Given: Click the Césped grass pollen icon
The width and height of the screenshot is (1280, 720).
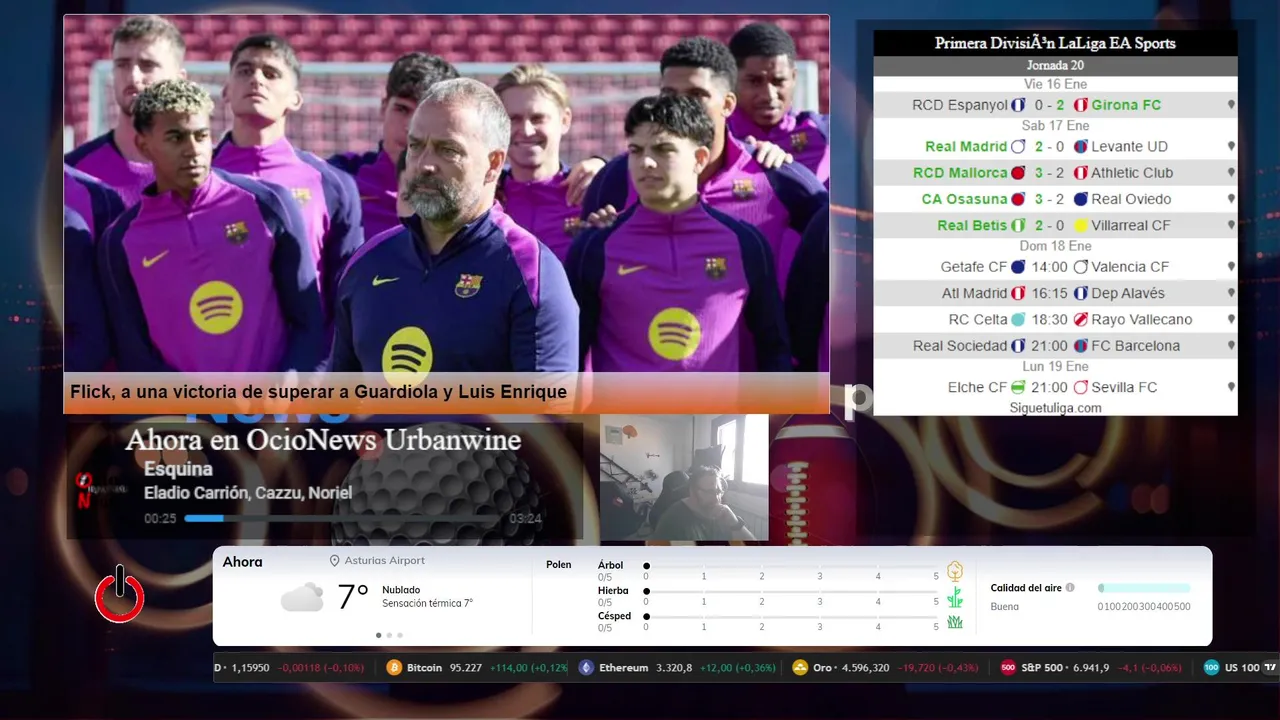Looking at the screenshot, I should [955, 622].
